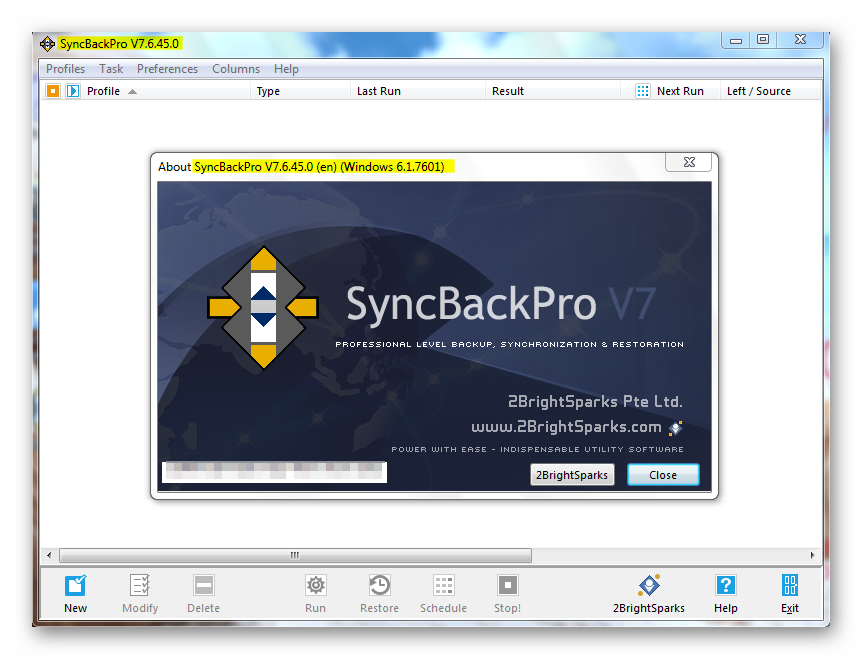The image size is (862, 659).
Task: Click the Restore clock icon
Action: [379, 585]
